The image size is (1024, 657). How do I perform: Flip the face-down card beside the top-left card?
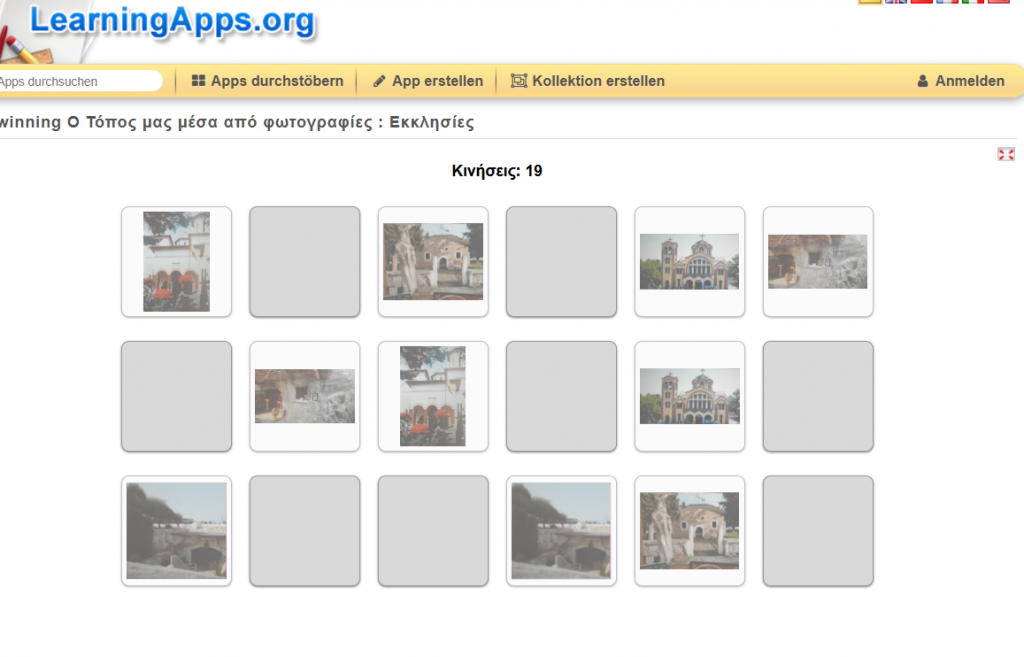tap(304, 262)
